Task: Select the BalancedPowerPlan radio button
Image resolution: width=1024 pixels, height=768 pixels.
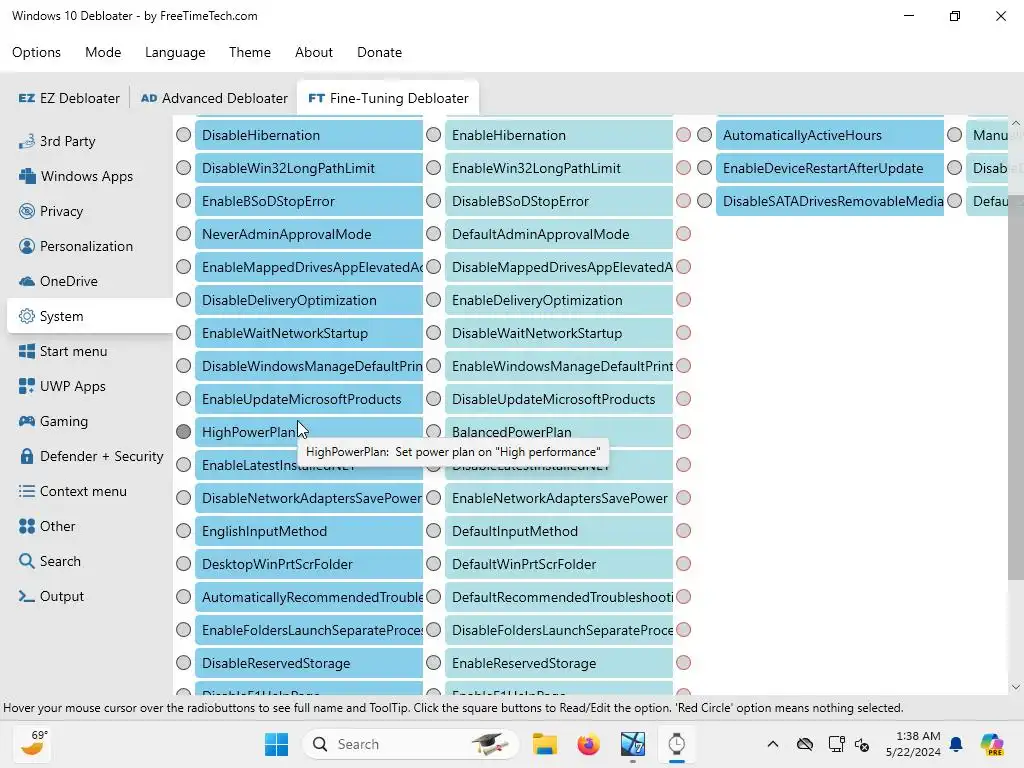Action: (x=434, y=432)
